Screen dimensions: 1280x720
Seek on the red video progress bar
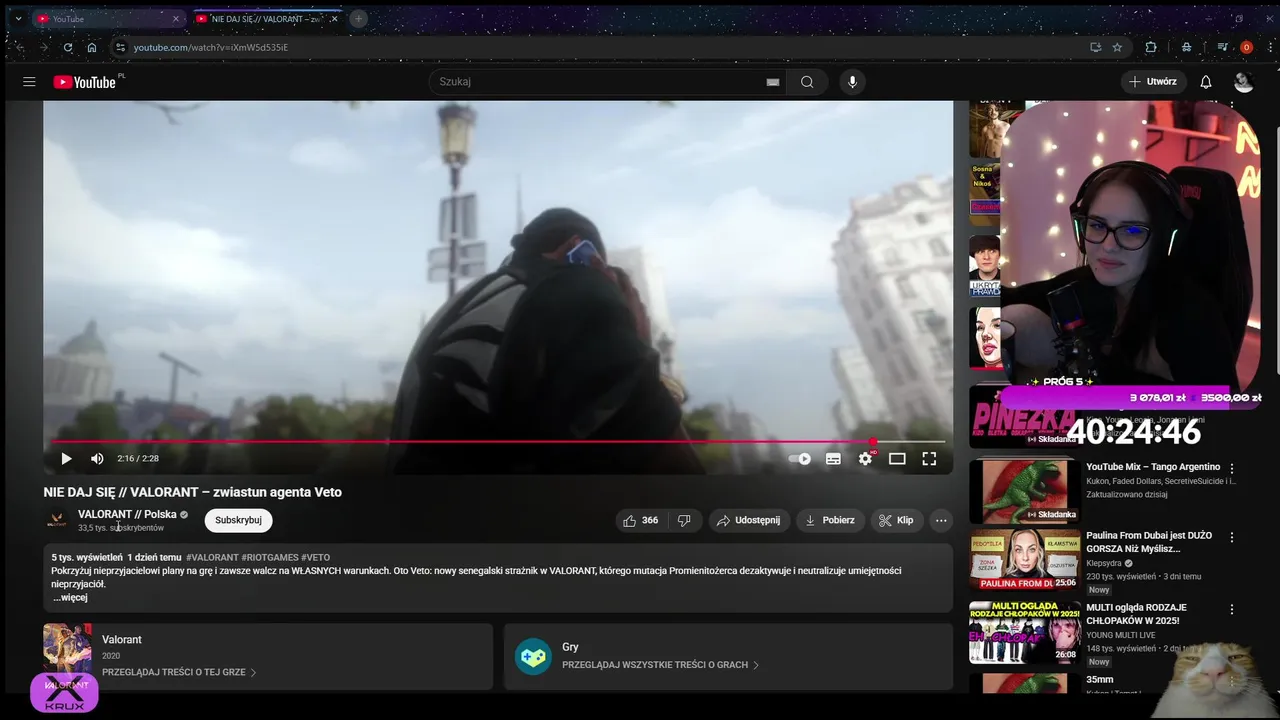point(498,441)
